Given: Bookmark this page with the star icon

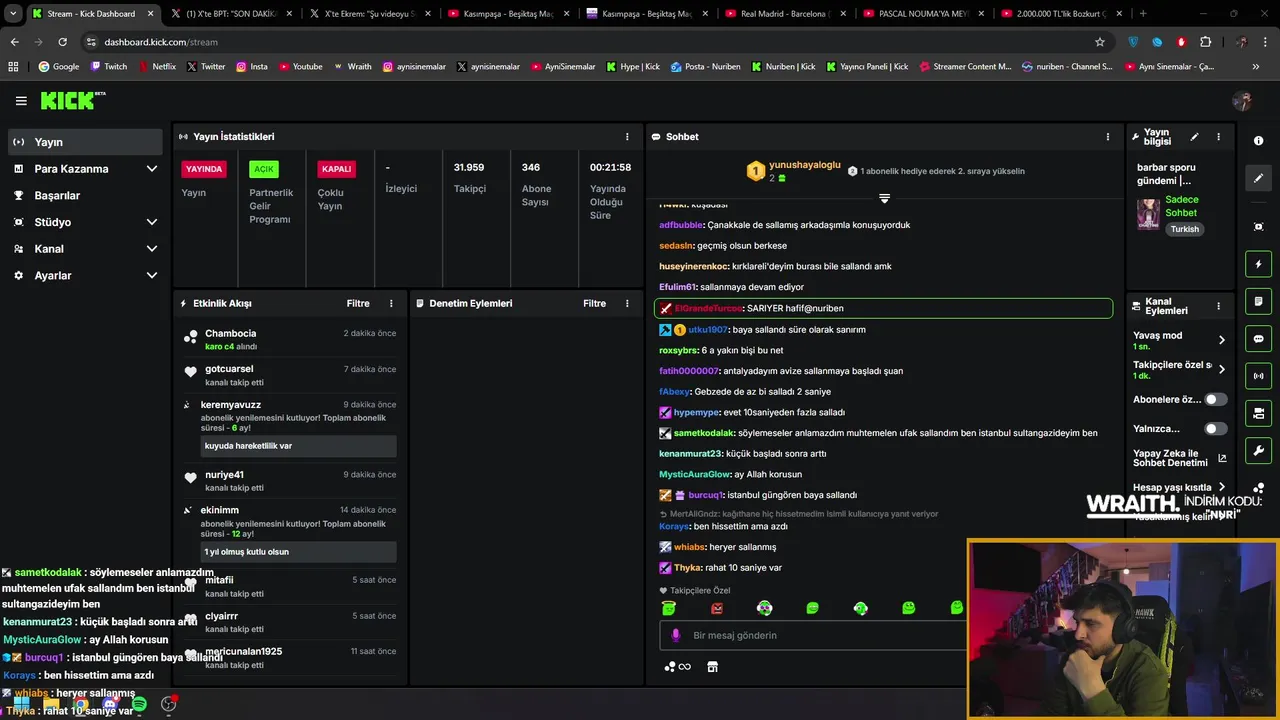Looking at the screenshot, I should pos(1100,42).
